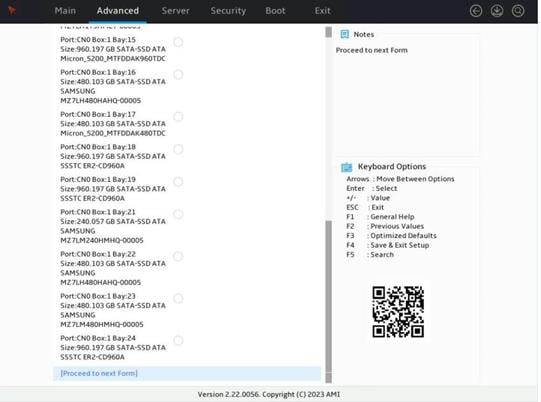This screenshot has width=541, height=402.
Task: Select the Bay:22 Samsung 480GB drive
Action: click(x=179, y=257)
